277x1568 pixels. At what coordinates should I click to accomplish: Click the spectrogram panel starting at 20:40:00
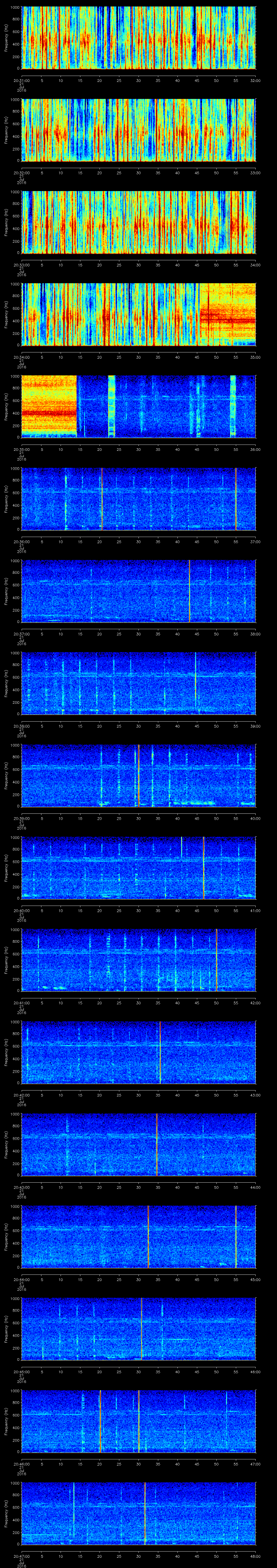coord(139,869)
